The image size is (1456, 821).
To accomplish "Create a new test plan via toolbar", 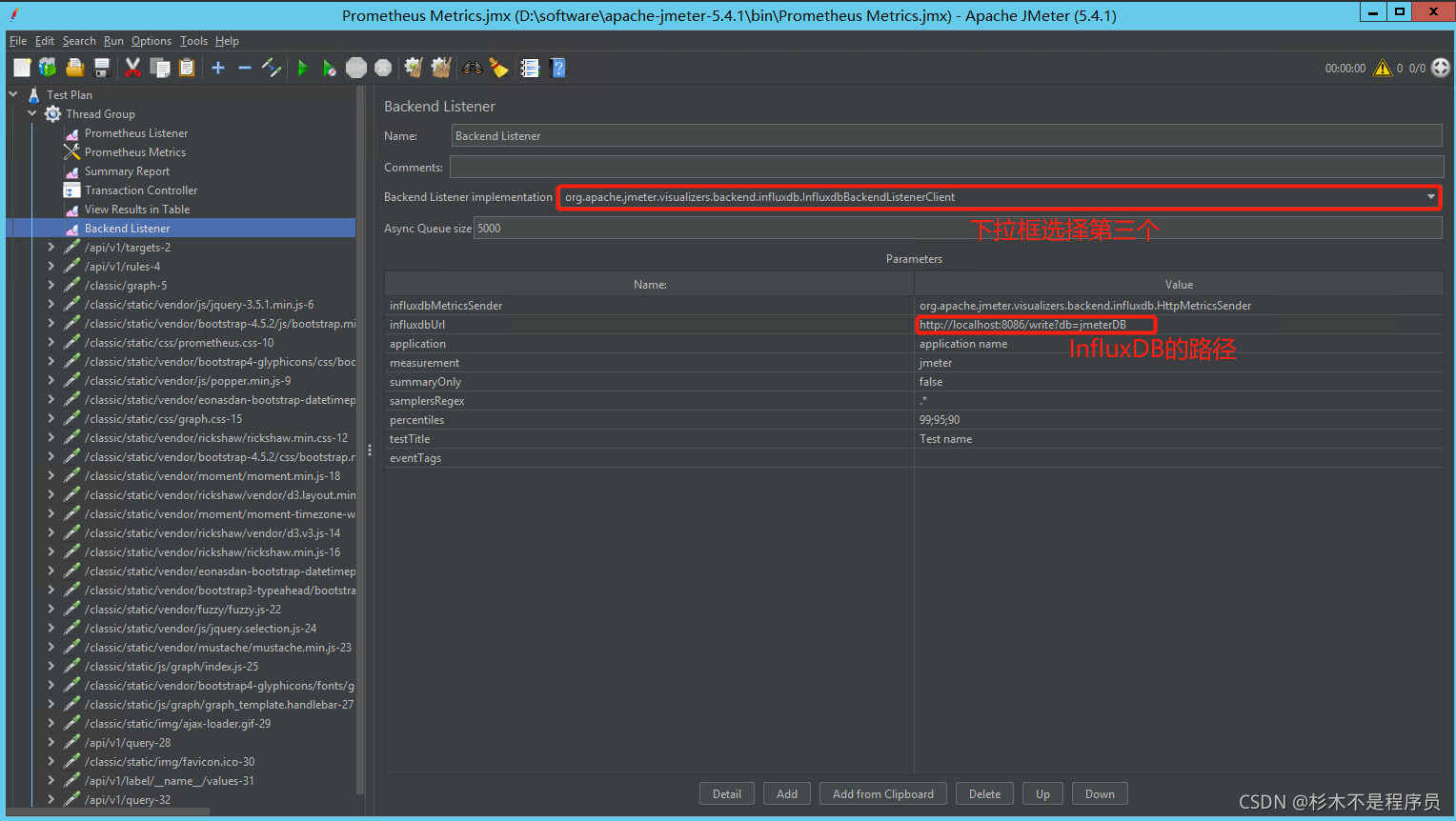I will (22, 68).
